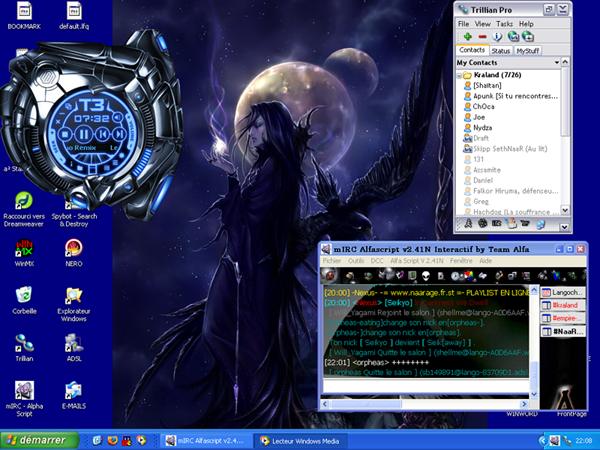Image resolution: width=600 pixels, height=450 pixels.
Task: Click the mIRC horizontal scrollbar right arrow
Action: 524,404
